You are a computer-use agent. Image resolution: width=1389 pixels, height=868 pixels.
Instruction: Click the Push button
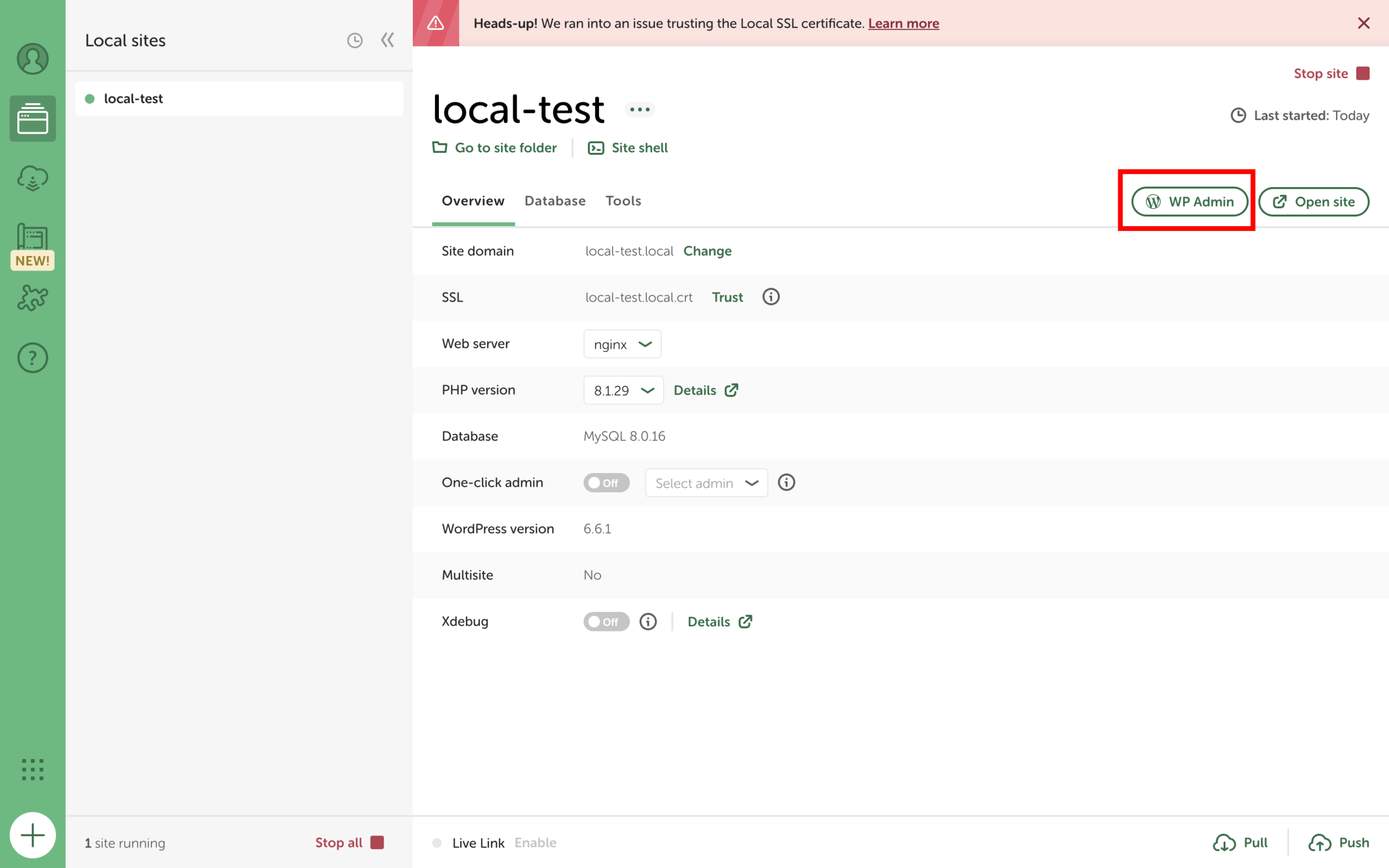click(x=1338, y=842)
